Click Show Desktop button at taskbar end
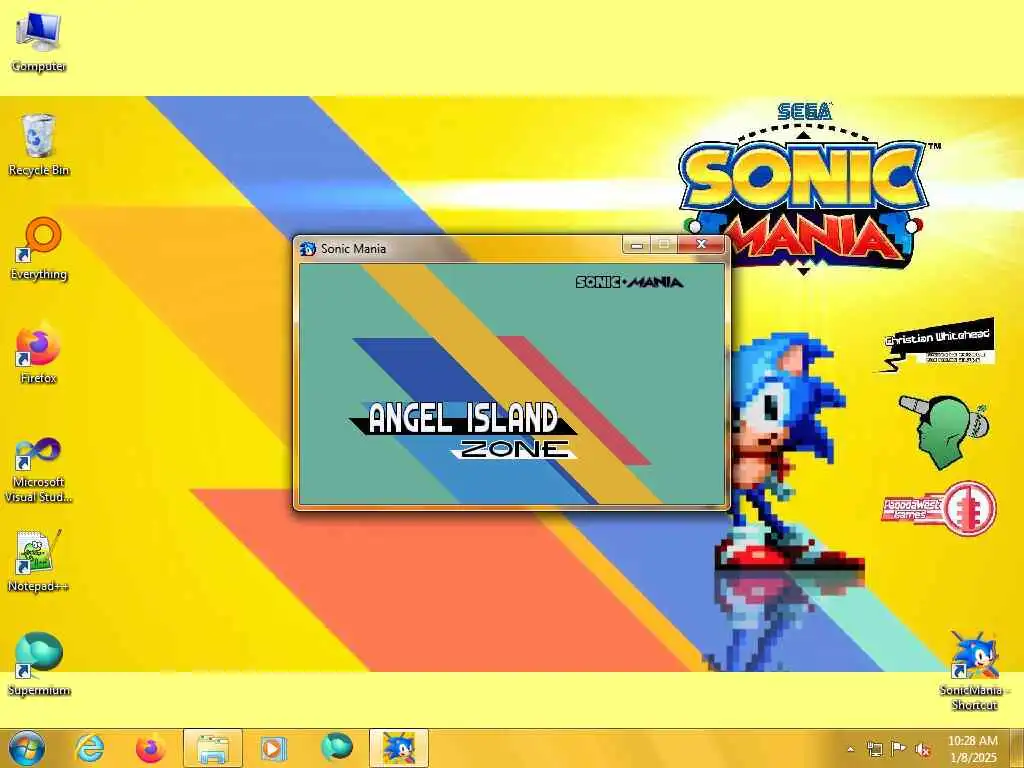 click(1017, 749)
